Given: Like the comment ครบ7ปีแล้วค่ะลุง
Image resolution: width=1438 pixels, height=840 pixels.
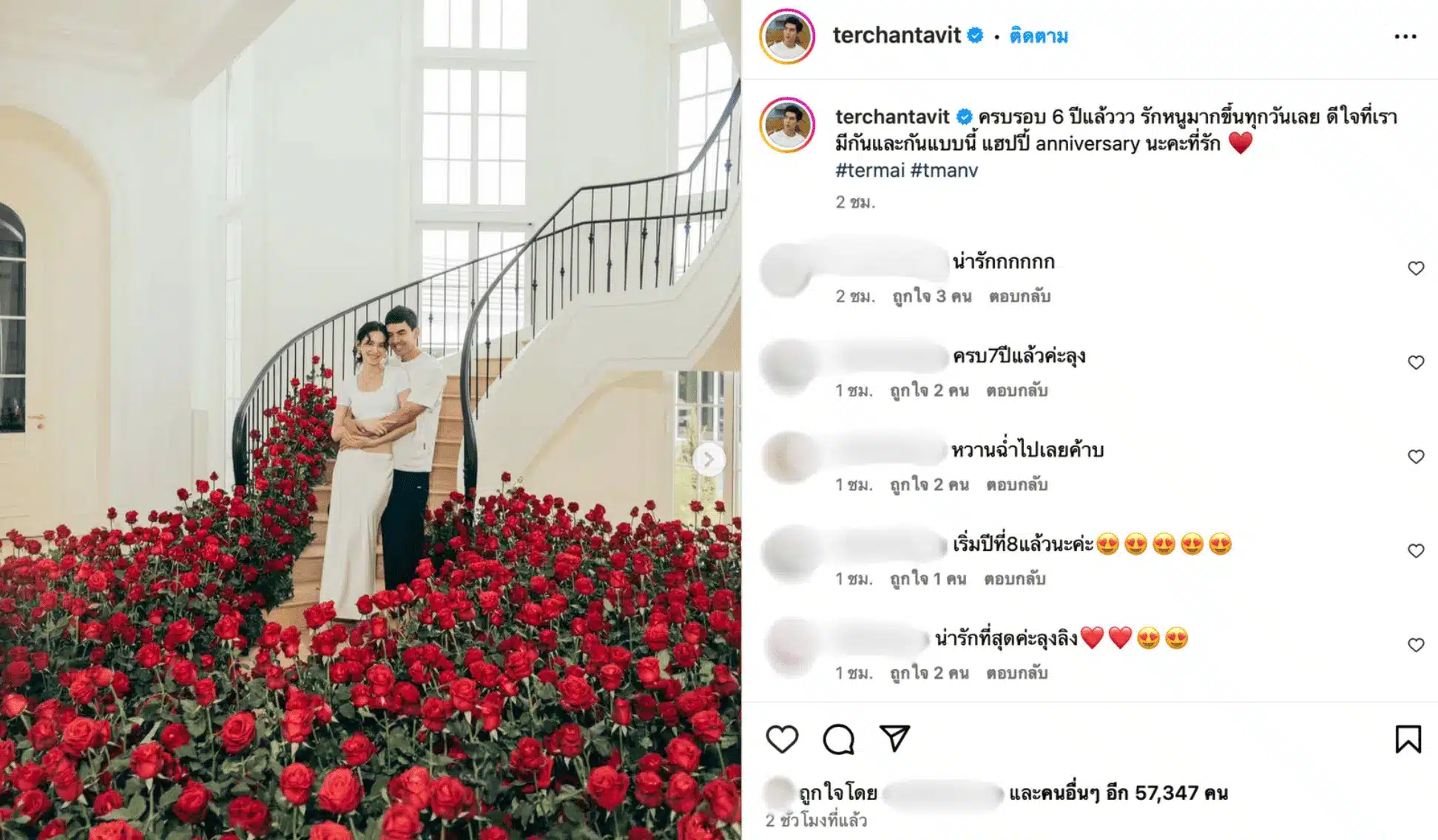Looking at the screenshot, I should click(x=1415, y=362).
